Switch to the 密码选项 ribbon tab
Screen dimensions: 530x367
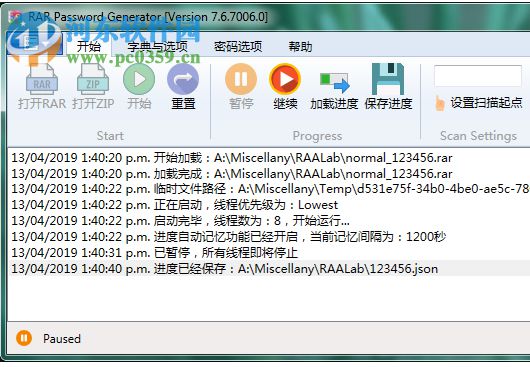(x=238, y=46)
